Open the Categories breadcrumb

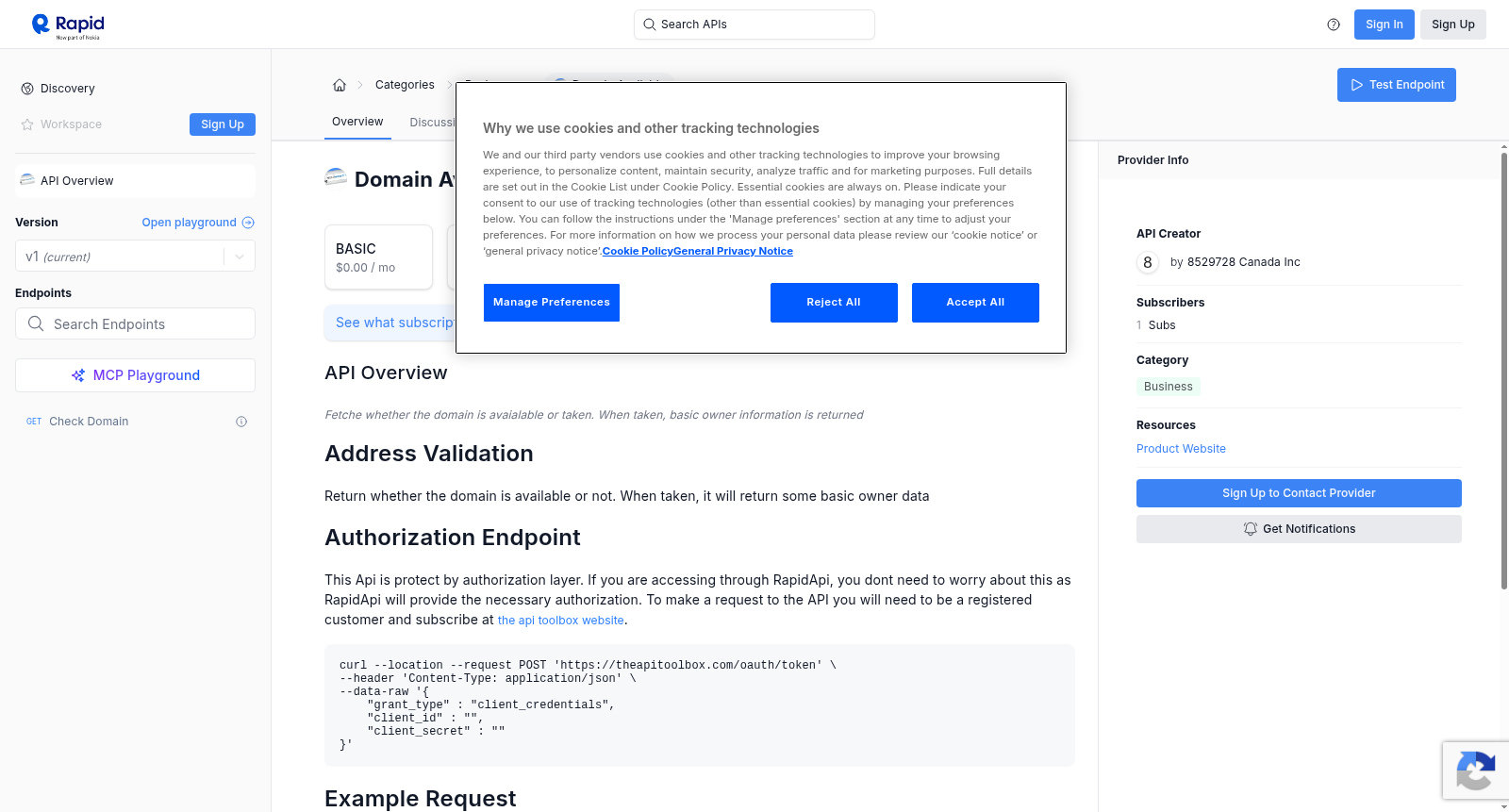(x=405, y=85)
